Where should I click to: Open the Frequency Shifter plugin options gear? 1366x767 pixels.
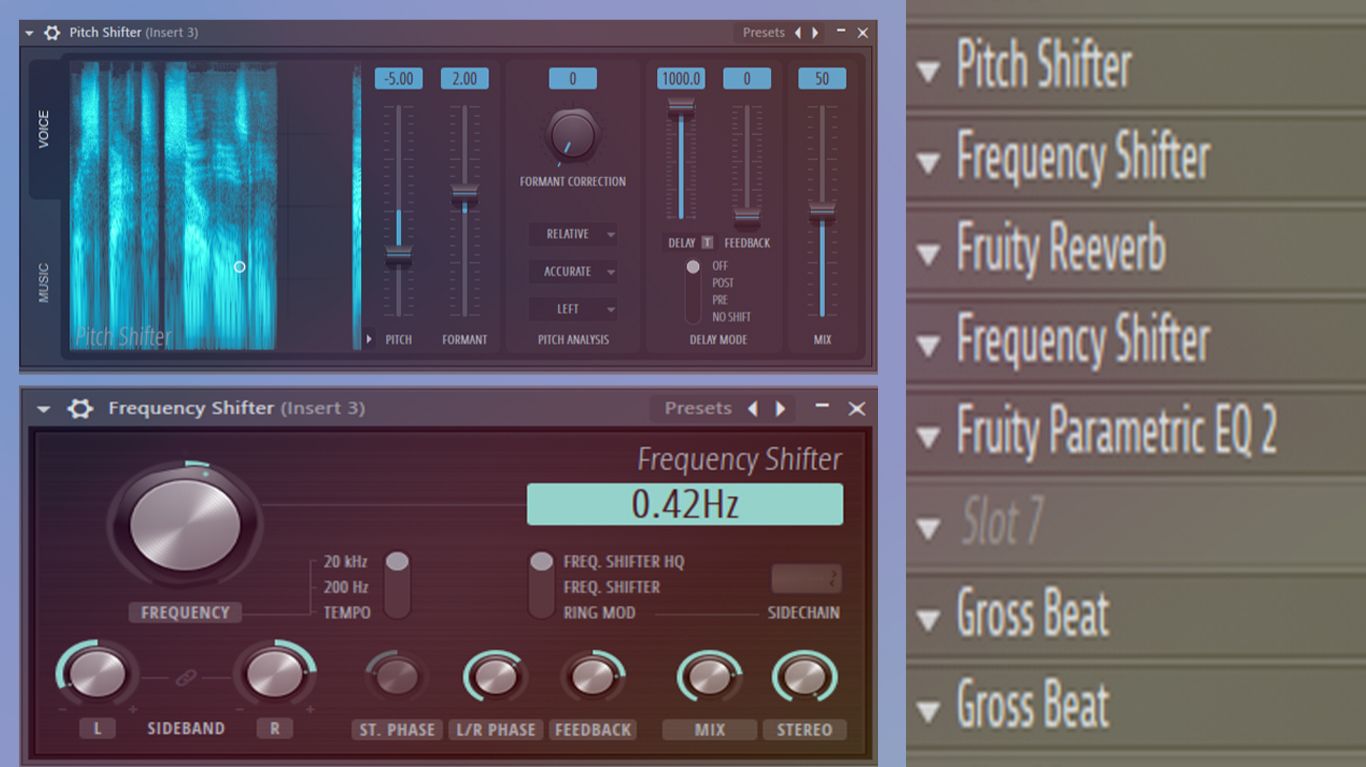(80, 408)
